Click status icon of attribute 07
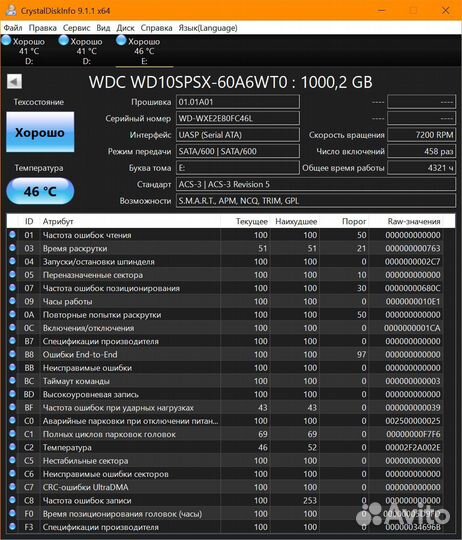Image resolution: width=462 pixels, height=540 pixels. (12, 288)
